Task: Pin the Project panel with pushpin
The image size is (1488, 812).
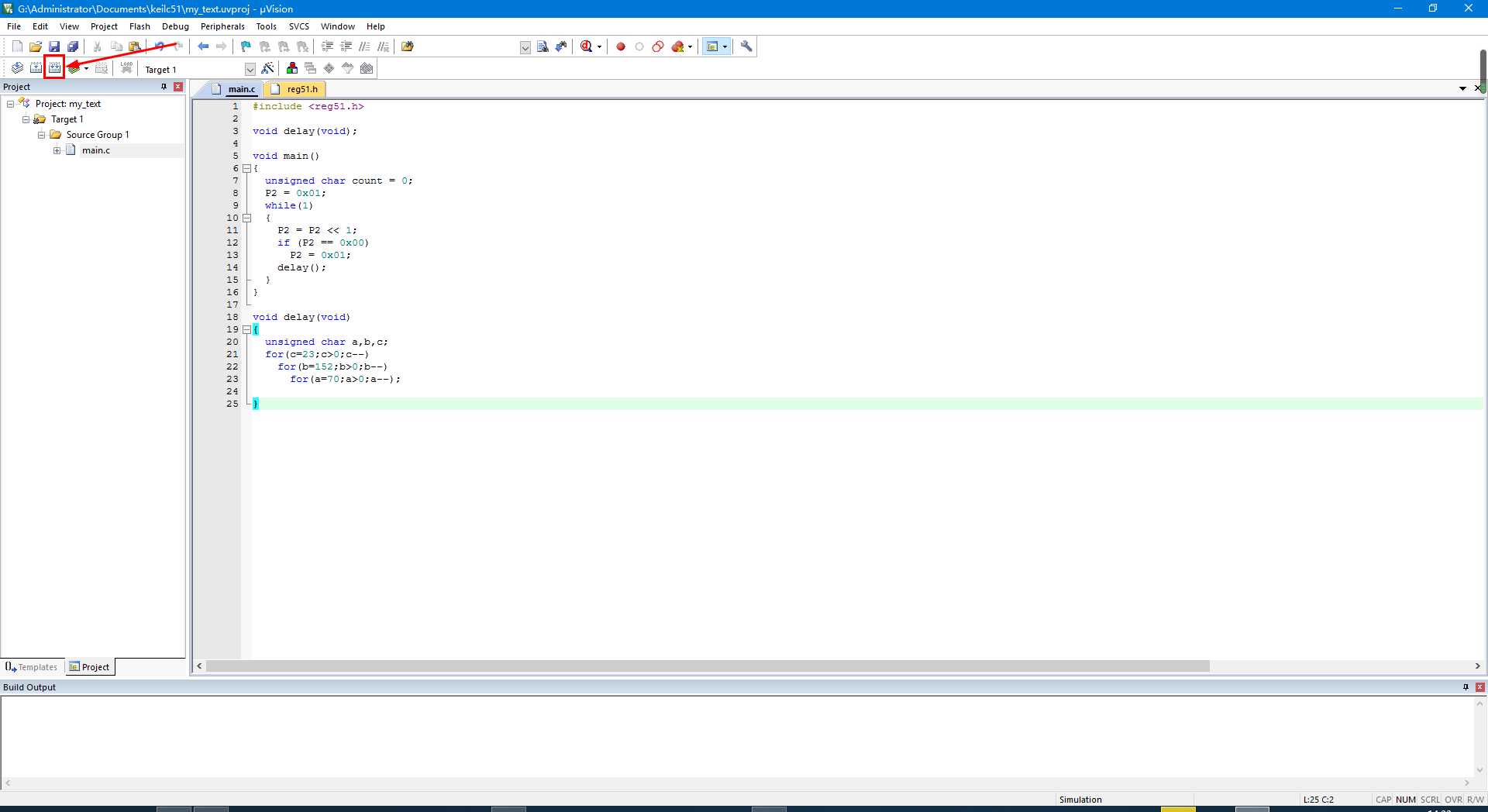Action: click(164, 87)
